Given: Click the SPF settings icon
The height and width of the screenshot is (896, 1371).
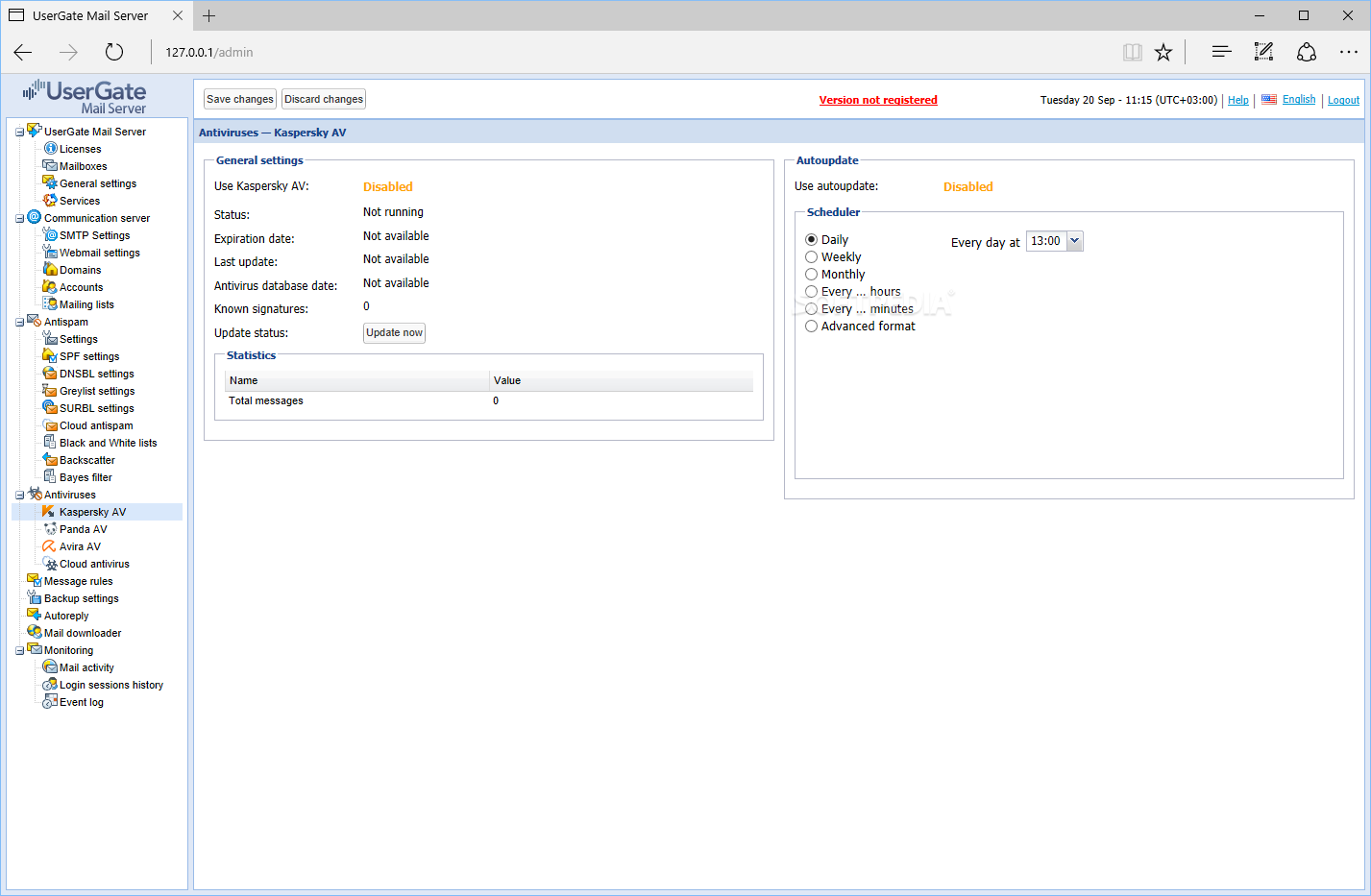Looking at the screenshot, I should coord(50,356).
